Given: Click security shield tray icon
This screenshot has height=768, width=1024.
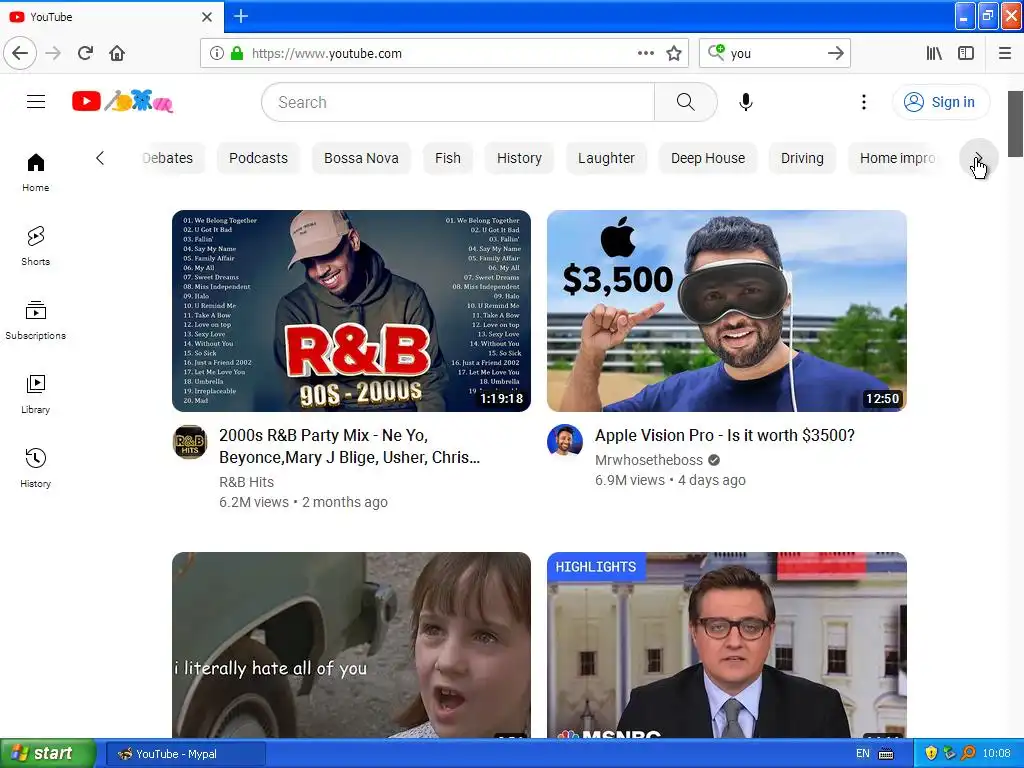Looking at the screenshot, I should pos(931,754).
